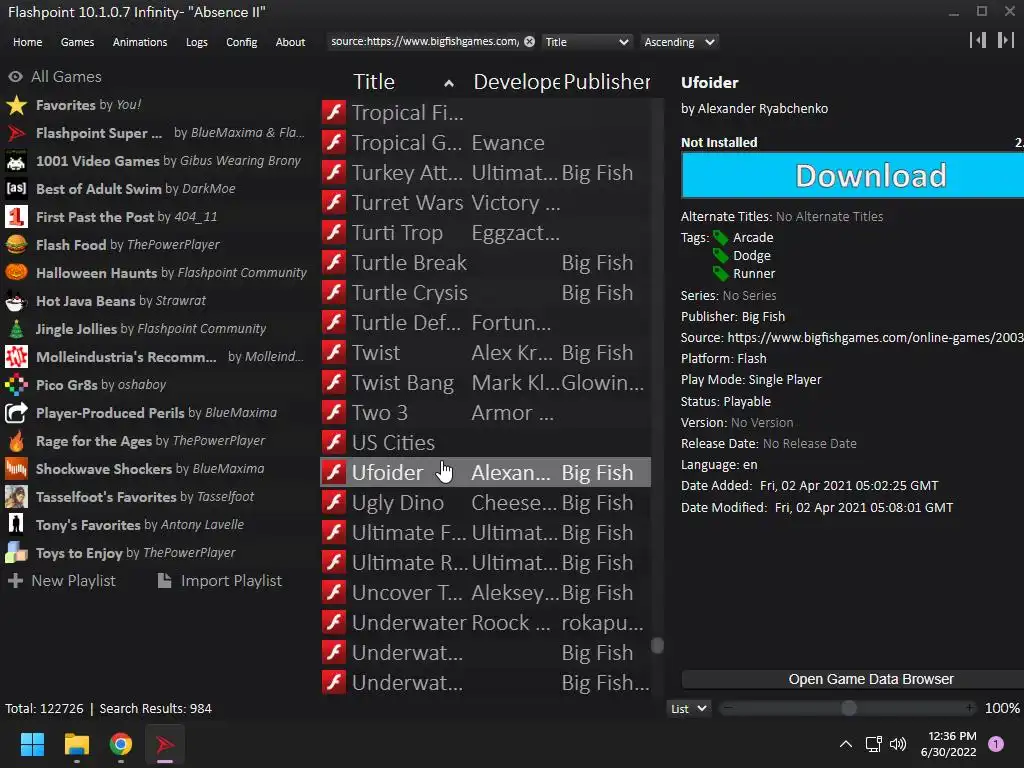Click Flash icon of Ugly Dino row
Viewport: 1024px width, 768px height.
(x=334, y=503)
